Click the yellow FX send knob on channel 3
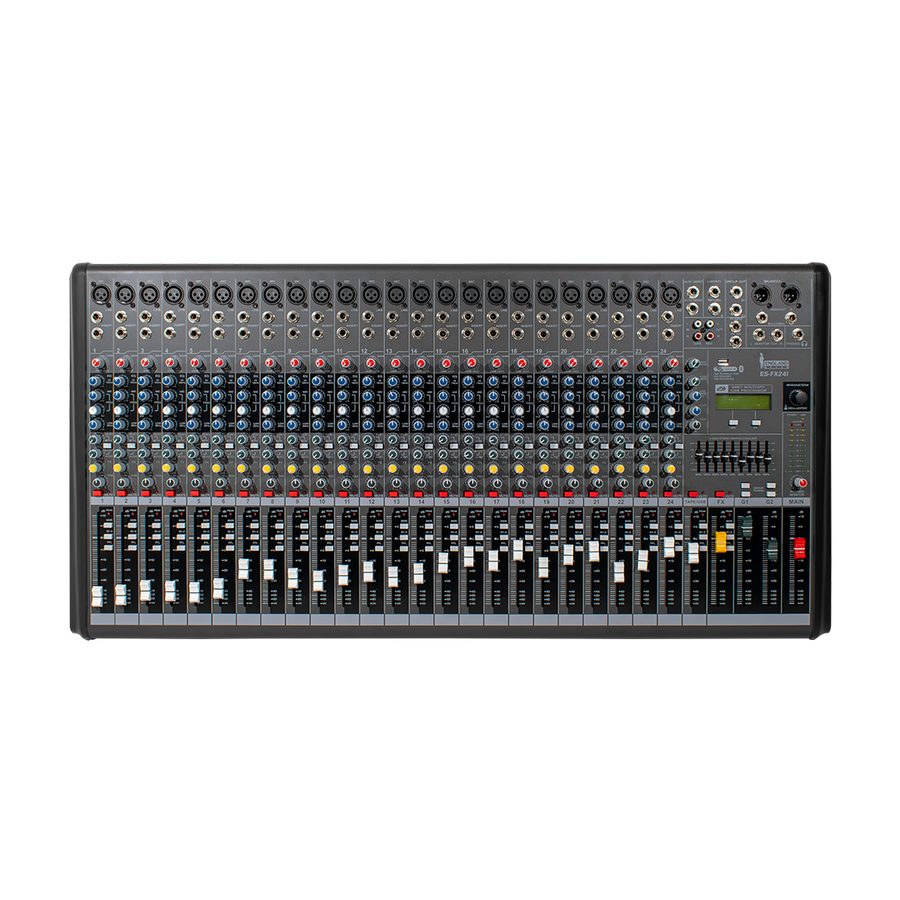Viewport: 900px width, 900px height. coord(142,468)
